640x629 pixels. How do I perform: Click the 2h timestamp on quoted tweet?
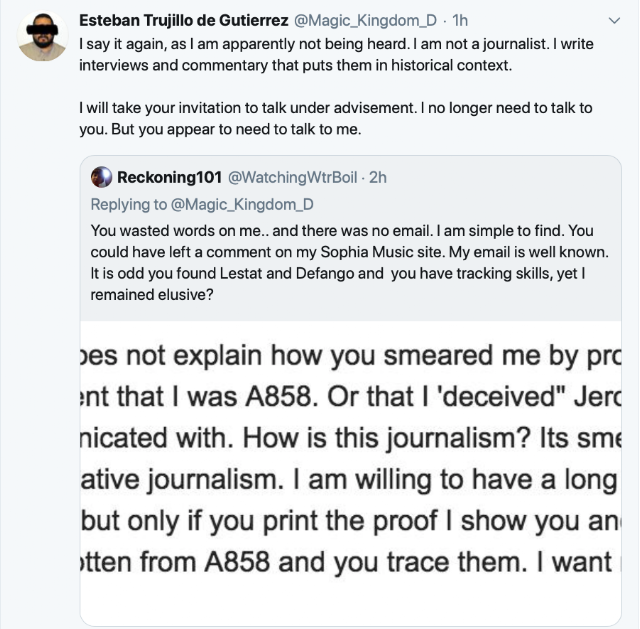point(378,178)
